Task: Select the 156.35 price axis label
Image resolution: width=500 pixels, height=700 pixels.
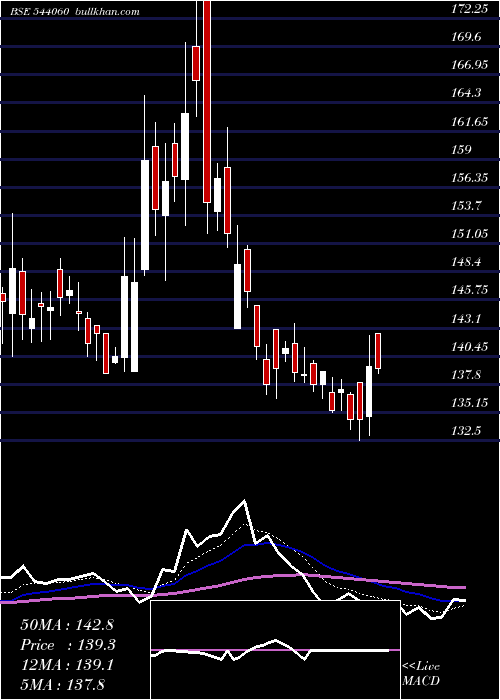Action: pos(469,178)
